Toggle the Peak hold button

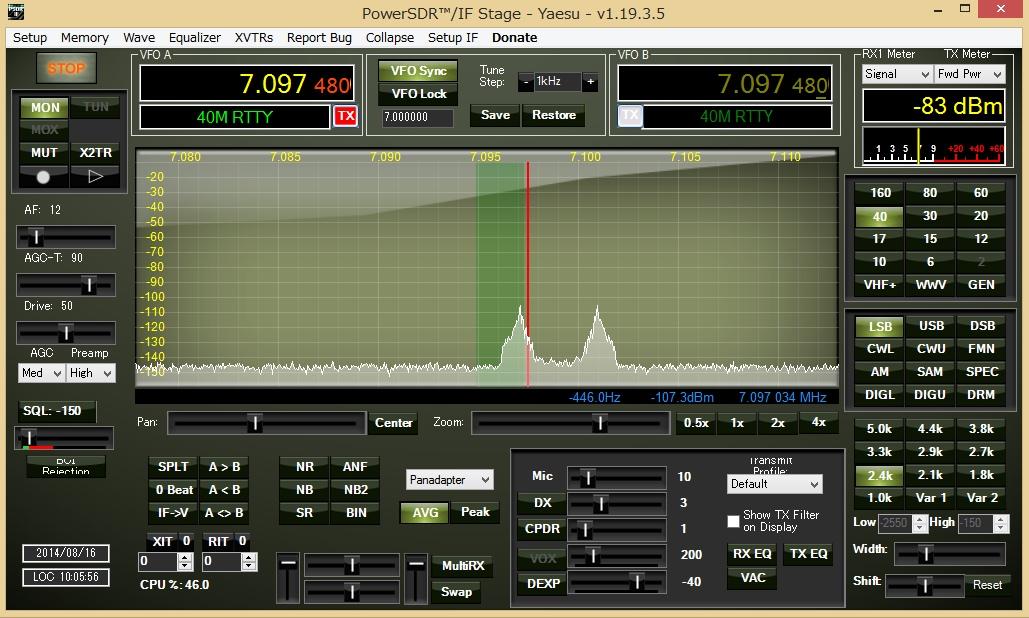pyautogui.click(x=475, y=512)
